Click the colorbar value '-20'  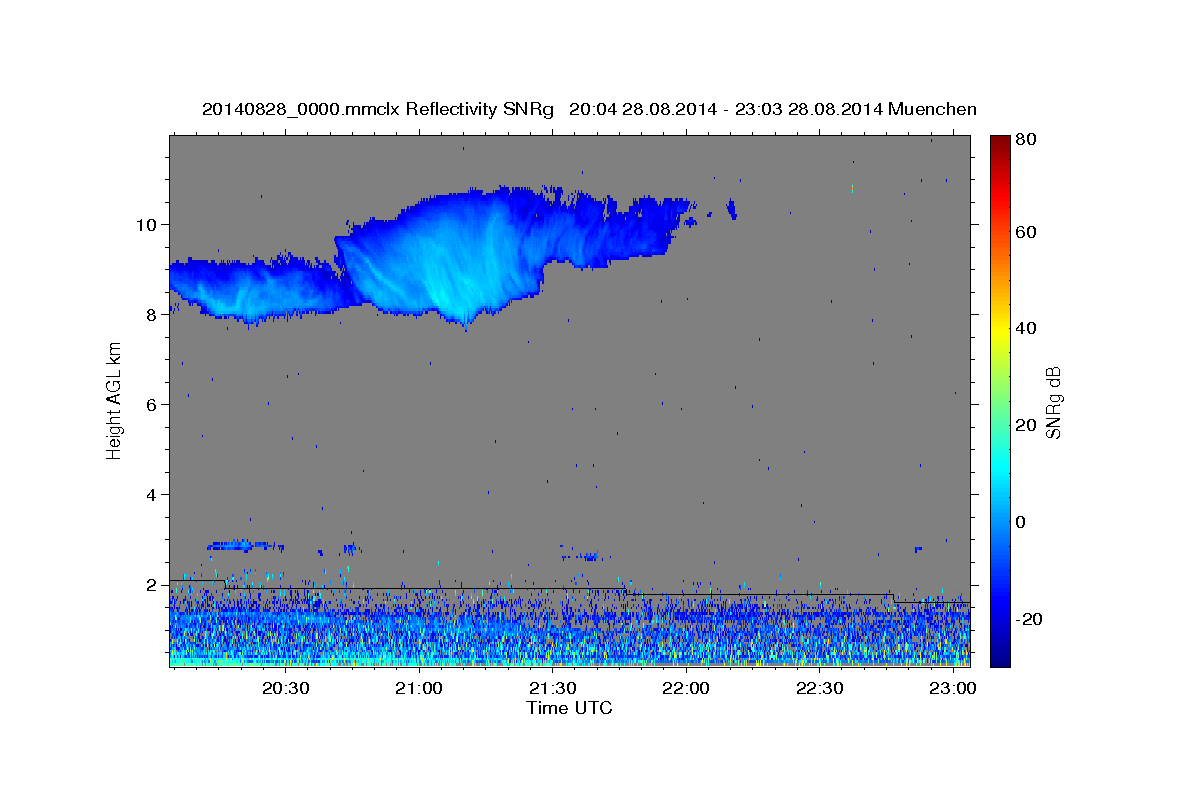[1029, 619]
